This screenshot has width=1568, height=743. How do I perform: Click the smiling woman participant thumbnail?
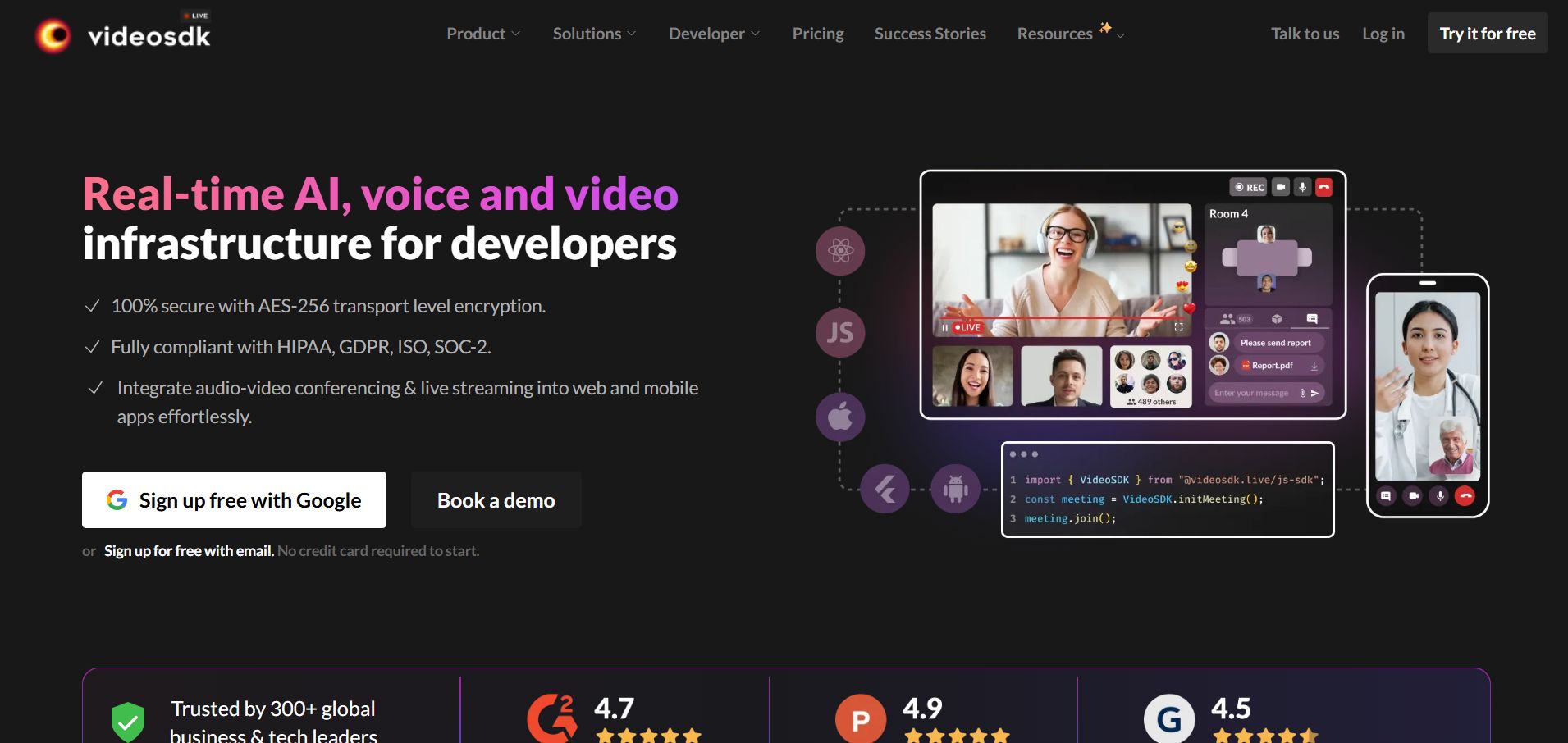pos(973,376)
